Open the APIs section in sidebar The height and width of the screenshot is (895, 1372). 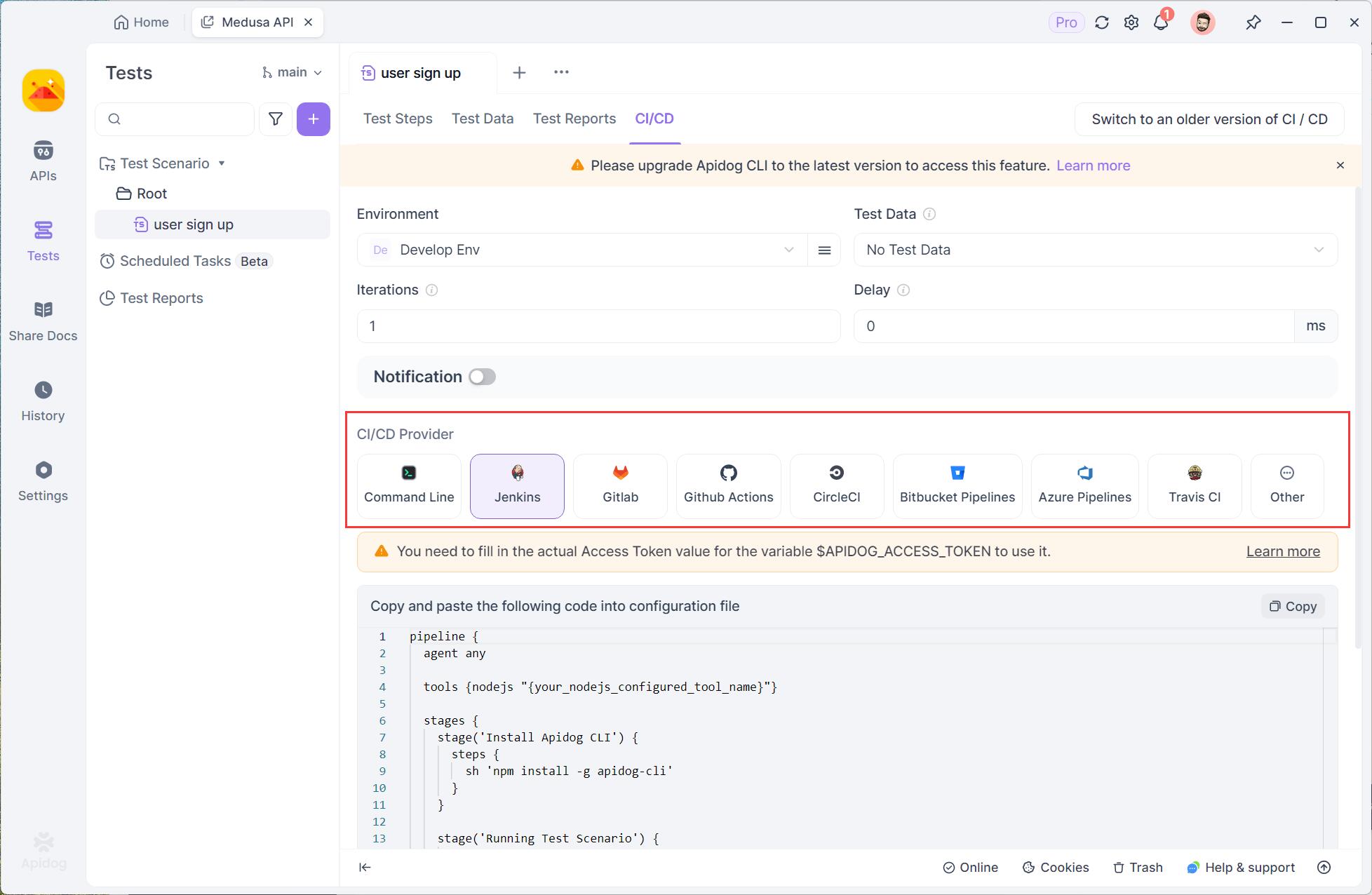pyautogui.click(x=43, y=161)
